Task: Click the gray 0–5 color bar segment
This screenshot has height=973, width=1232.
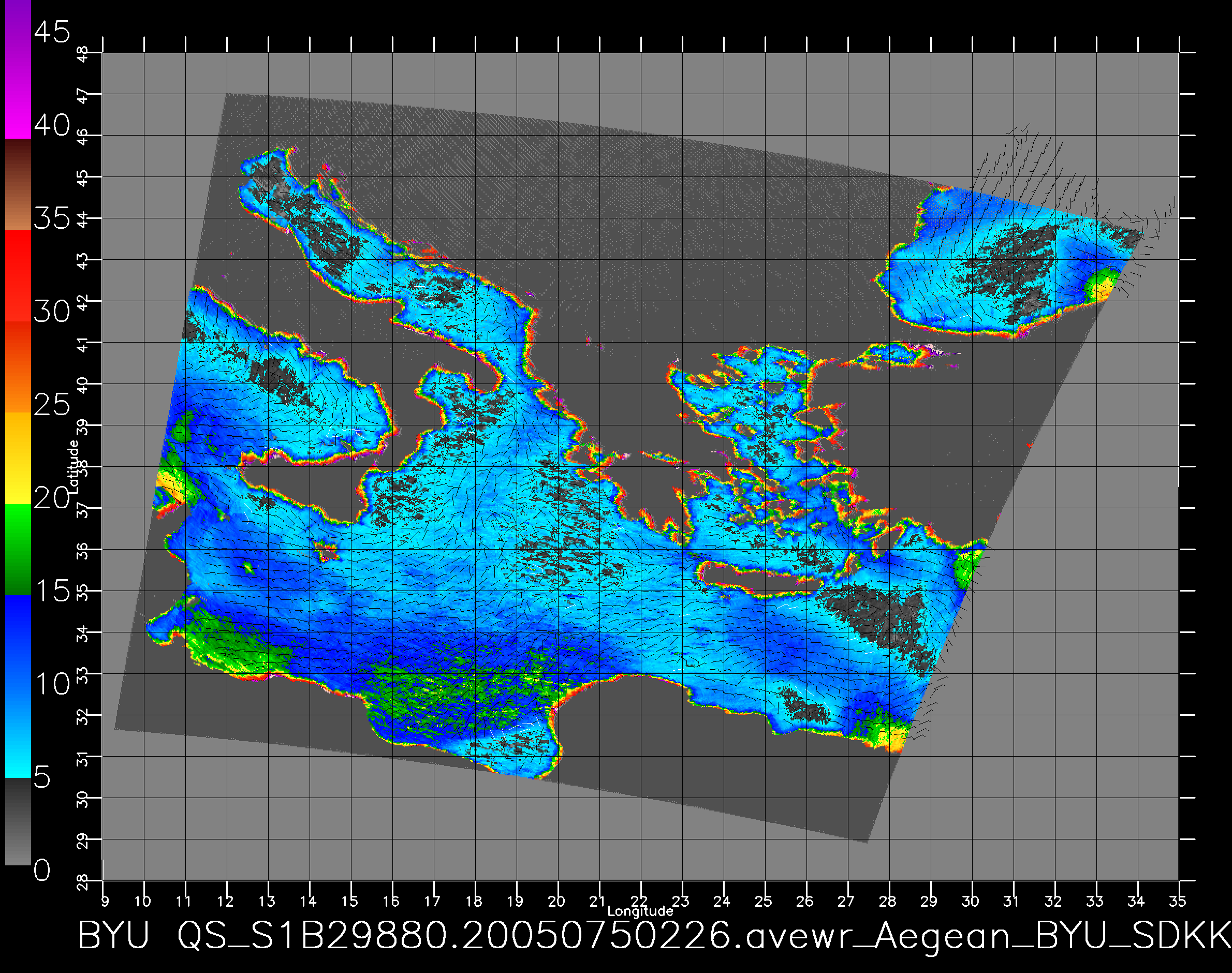Action: point(18,822)
